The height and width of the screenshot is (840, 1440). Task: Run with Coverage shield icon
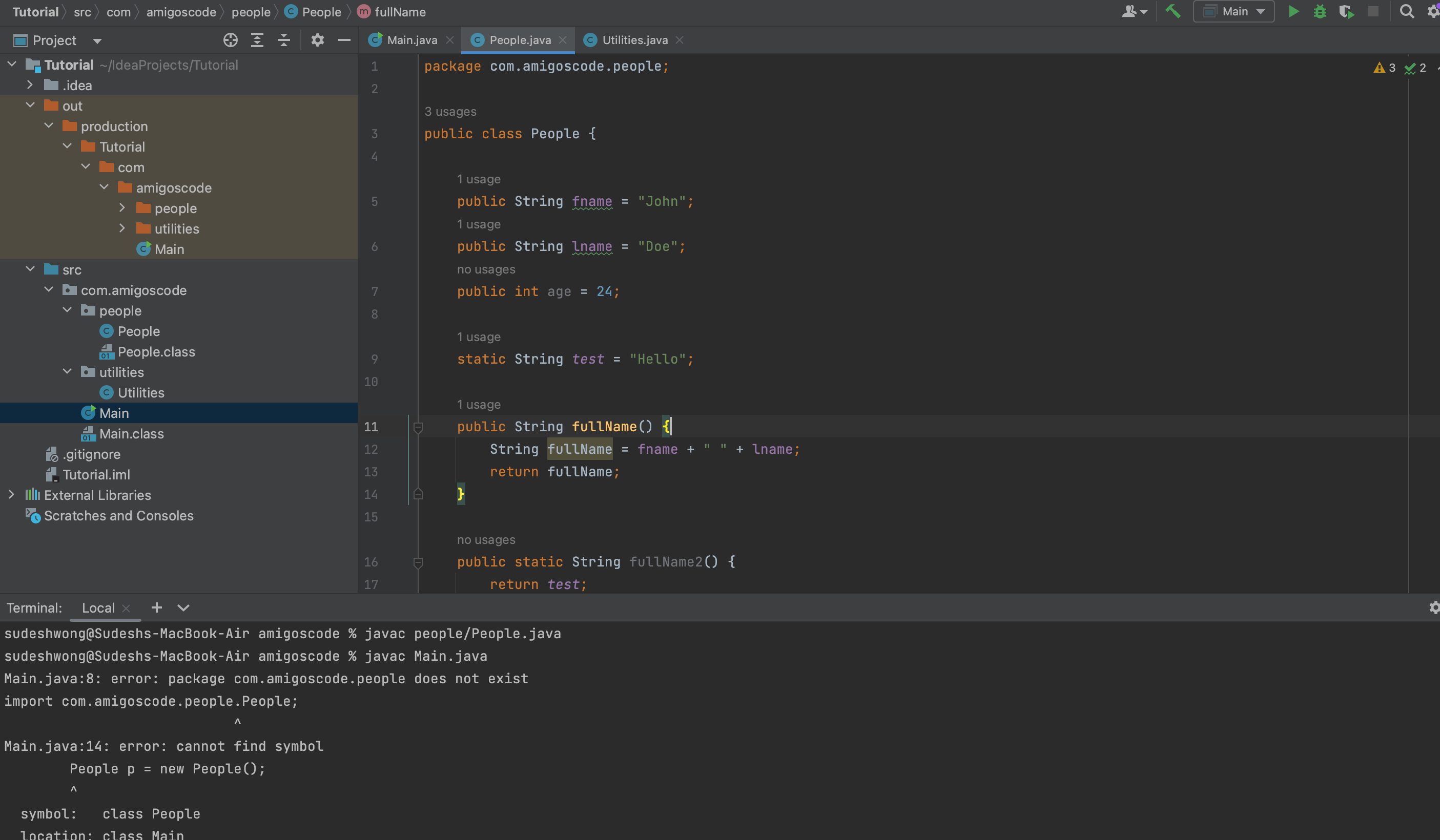click(1346, 11)
